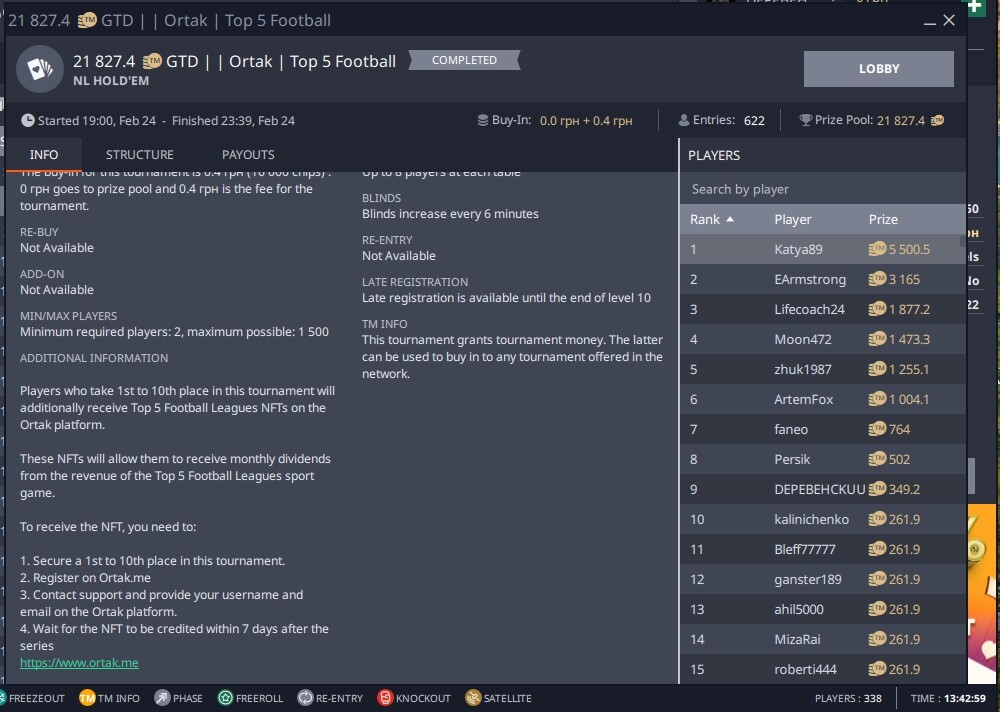Image resolution: width=1000 pixels, height=712 pixels.
Task: Click TM coin icon in Katya89's prize
Action: [878, 249]
